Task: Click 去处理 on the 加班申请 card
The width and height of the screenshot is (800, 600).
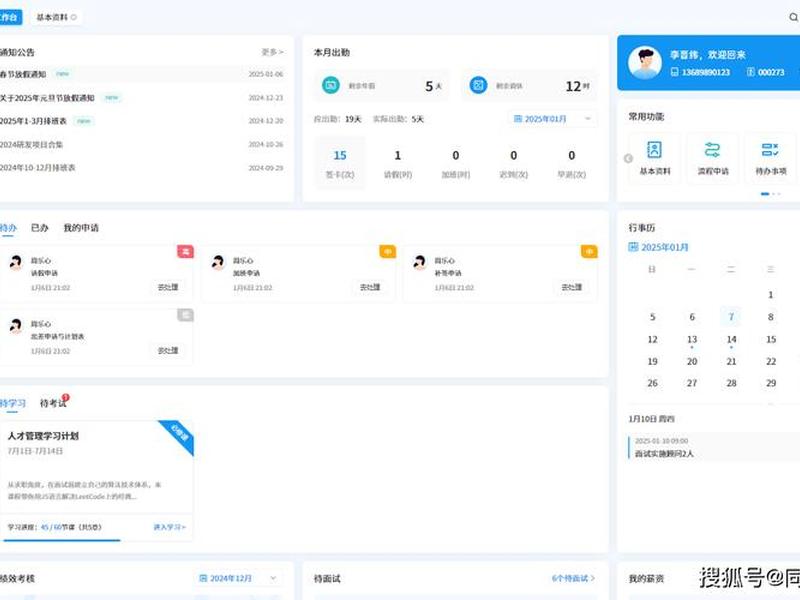Action: [x=370, y=287]
